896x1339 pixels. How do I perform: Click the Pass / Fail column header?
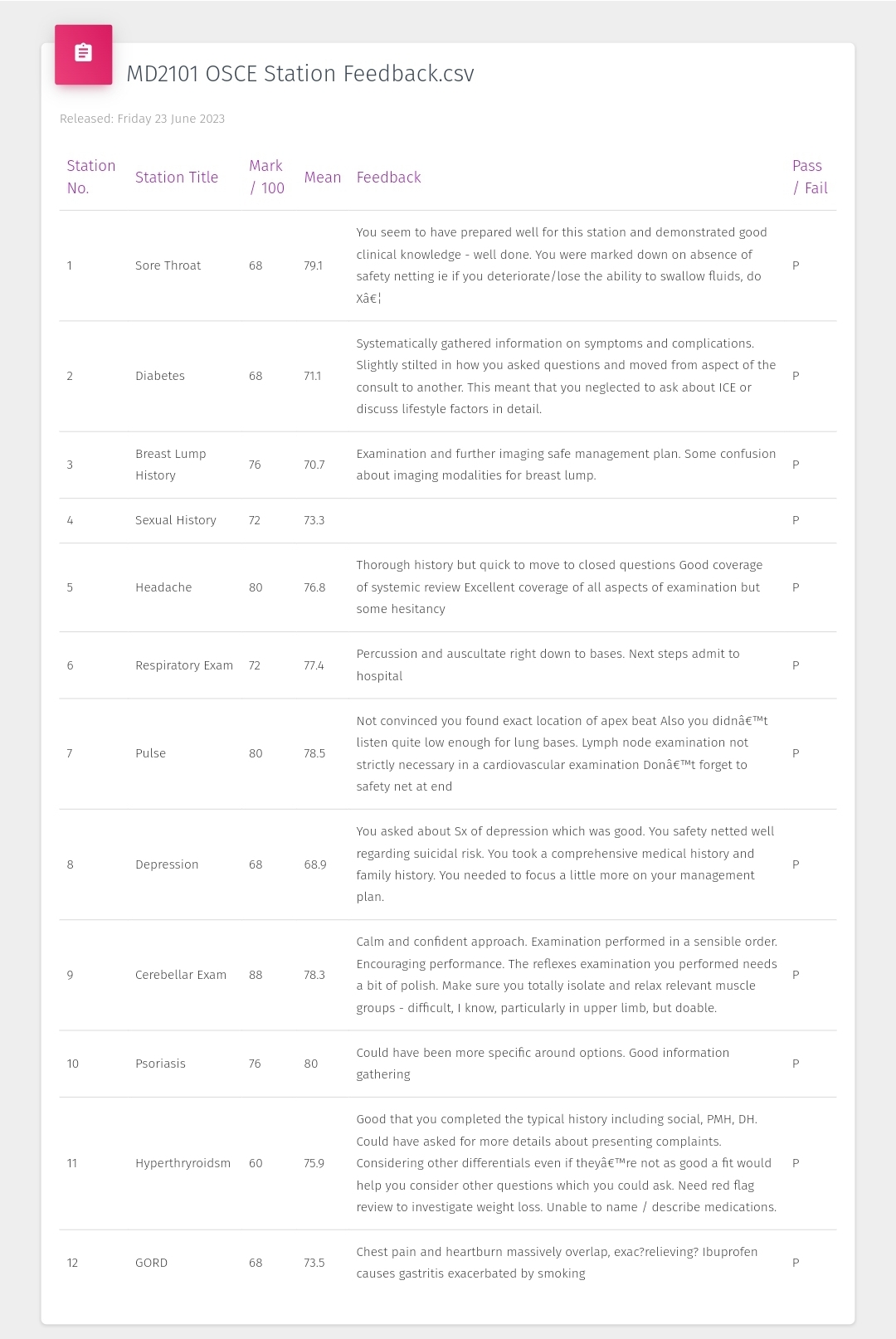[809, 177]
